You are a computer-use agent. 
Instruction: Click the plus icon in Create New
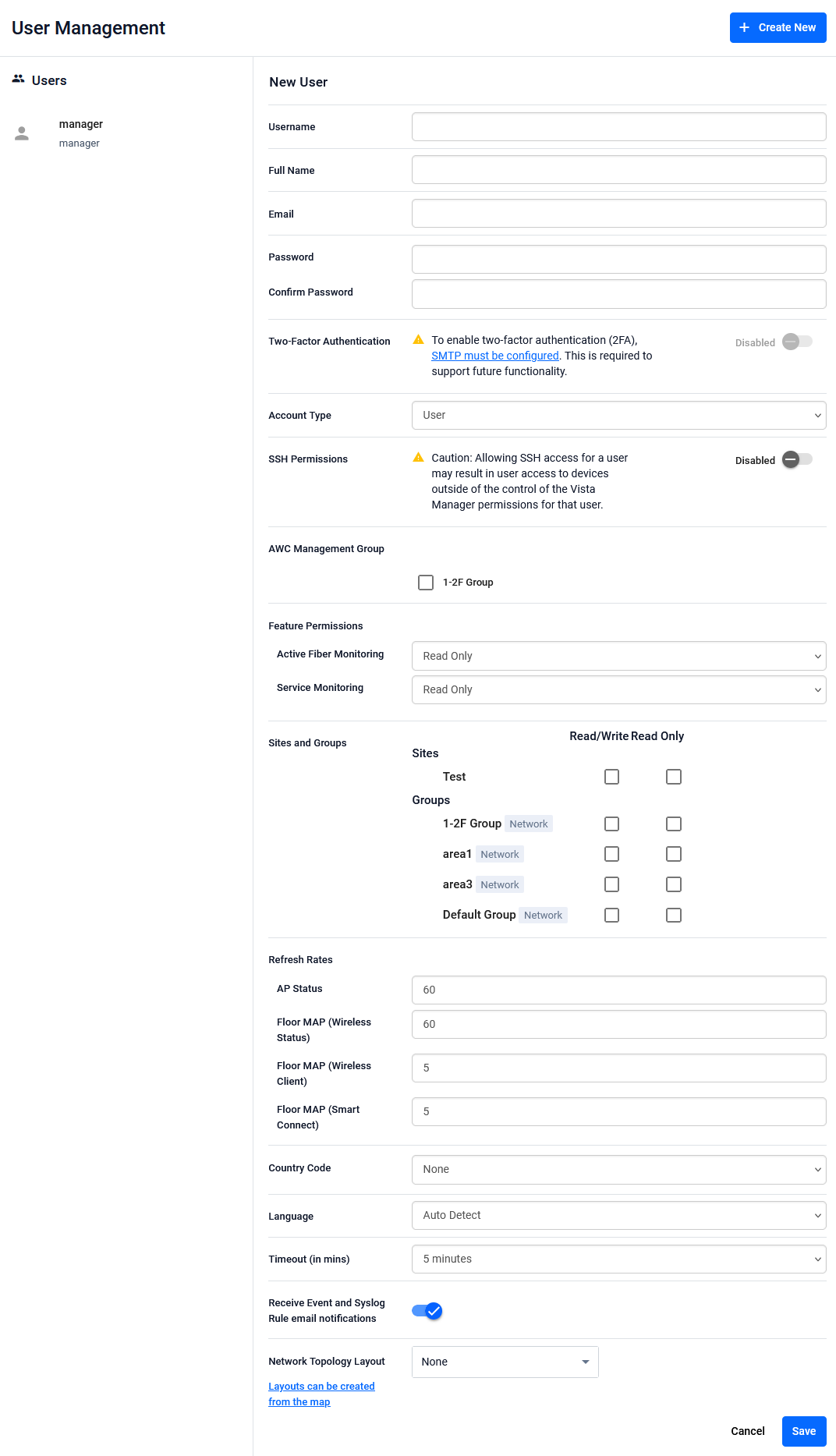pos(744,27)
